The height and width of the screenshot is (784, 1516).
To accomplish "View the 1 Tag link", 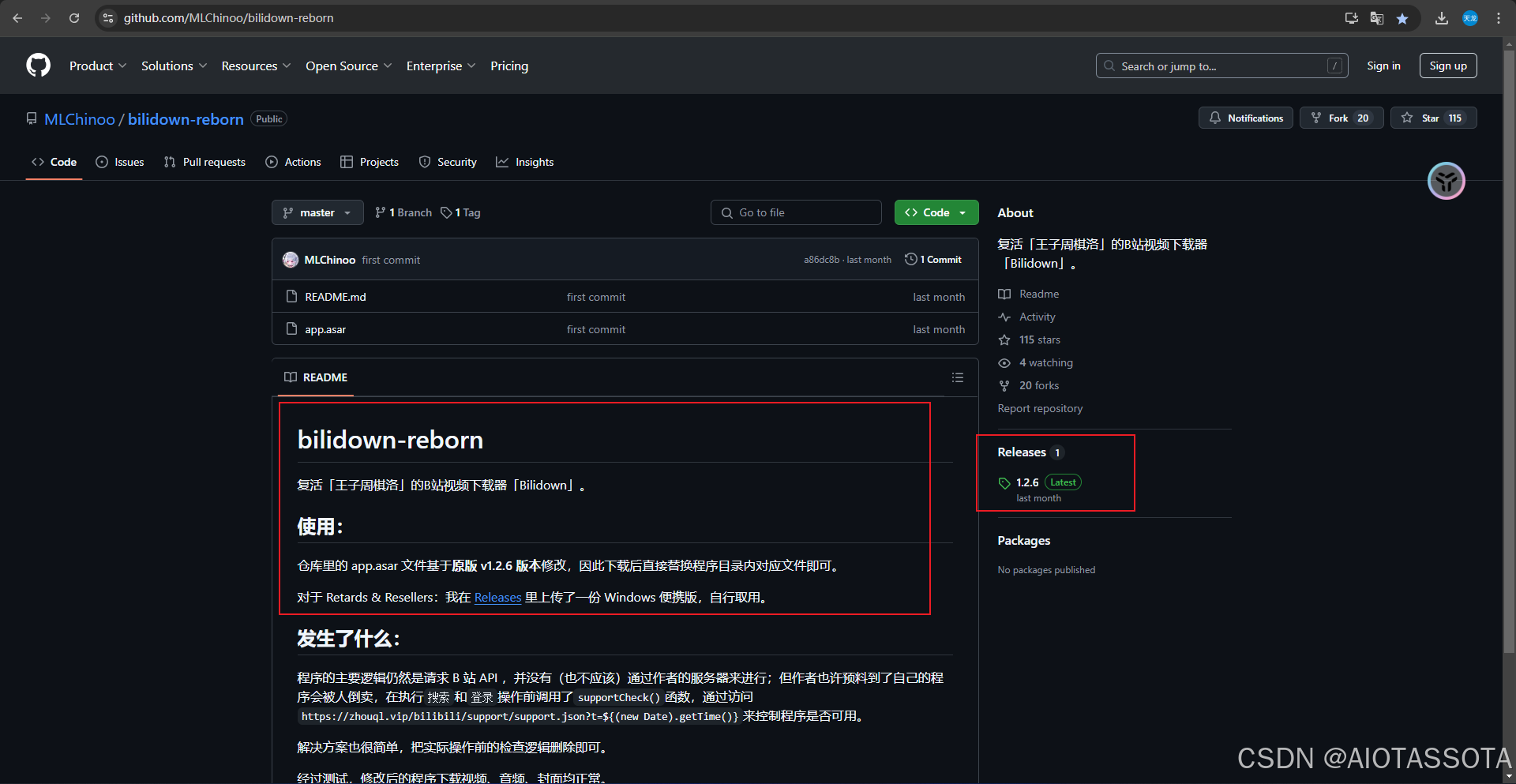I will 461,212.
